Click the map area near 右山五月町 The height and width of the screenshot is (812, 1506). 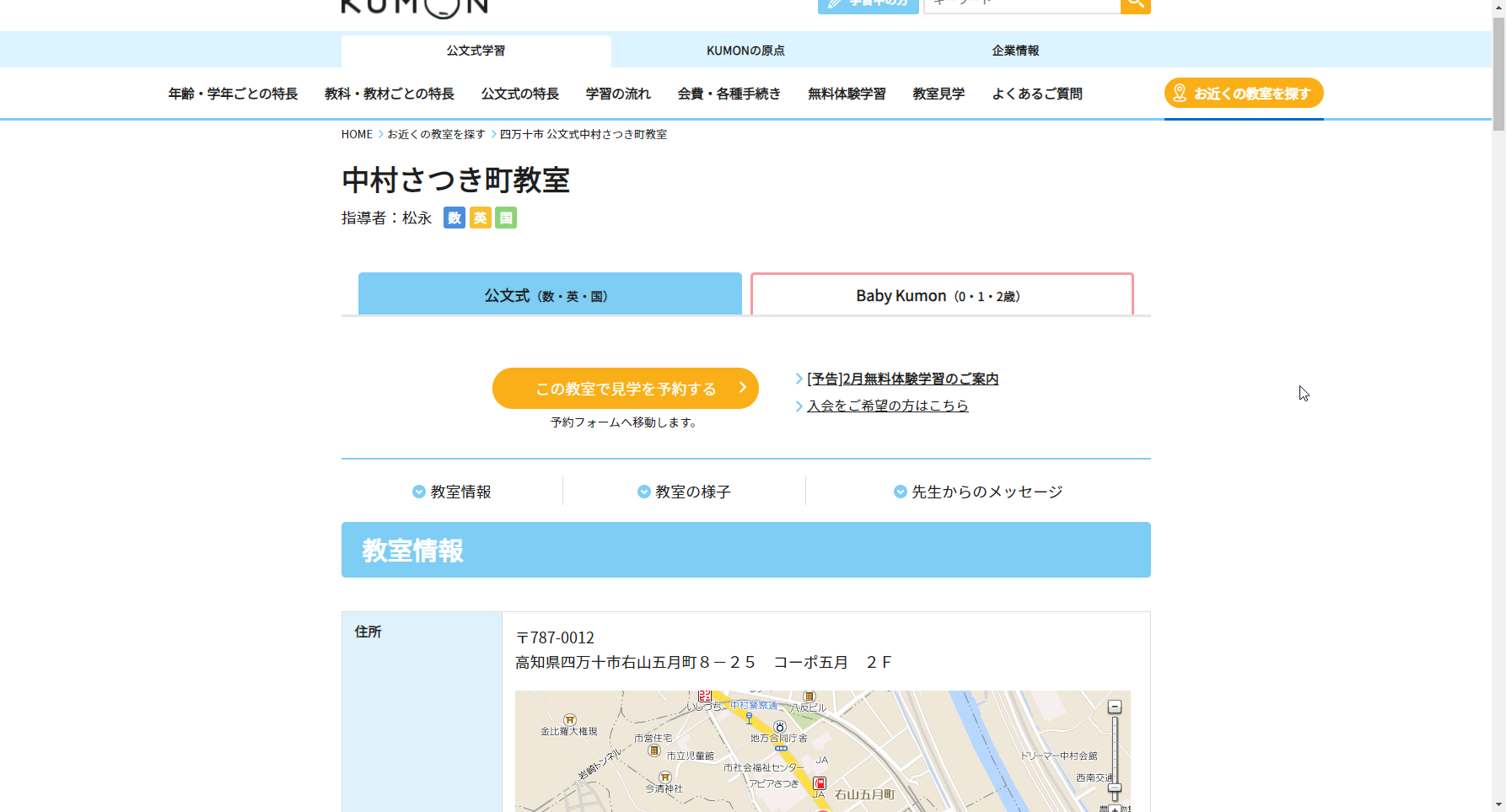pos(864,795)
